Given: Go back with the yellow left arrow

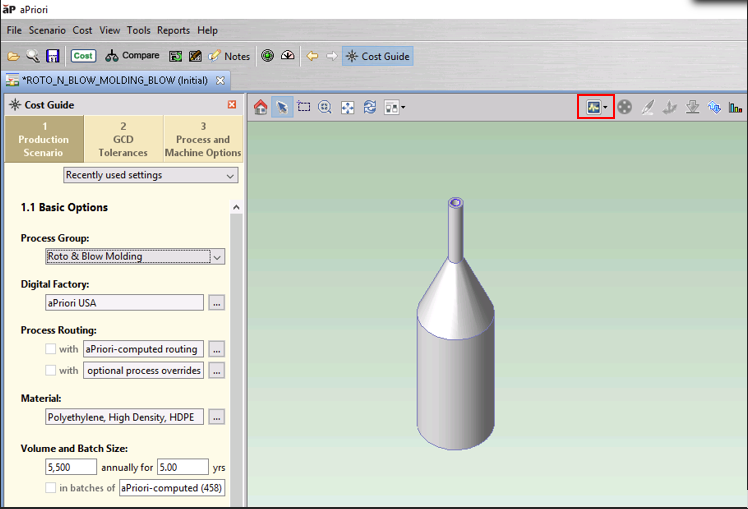Looking at the screenshot, I should (x=312, y=56).
